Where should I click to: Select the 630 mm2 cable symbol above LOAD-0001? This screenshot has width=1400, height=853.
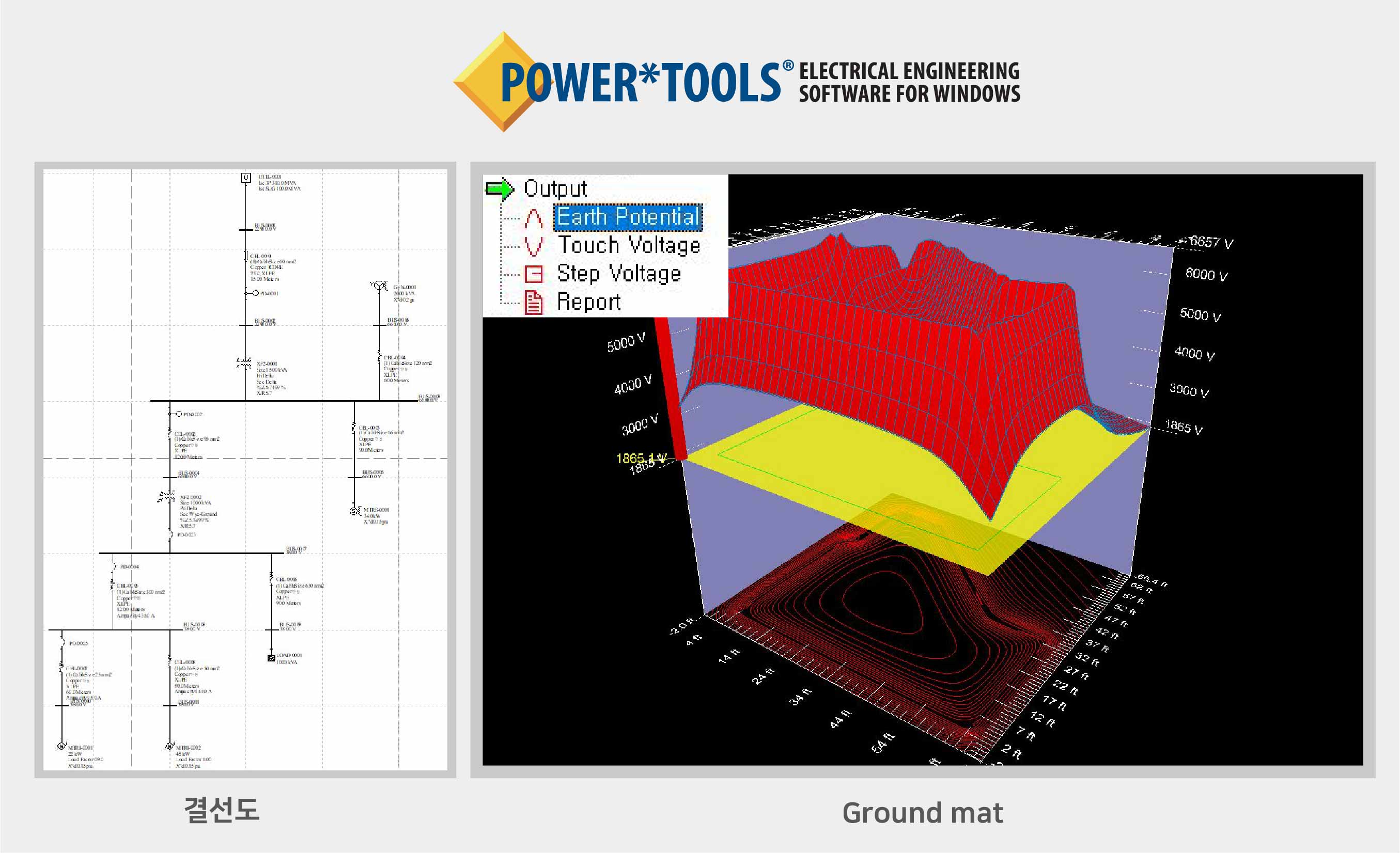(271, 579)
